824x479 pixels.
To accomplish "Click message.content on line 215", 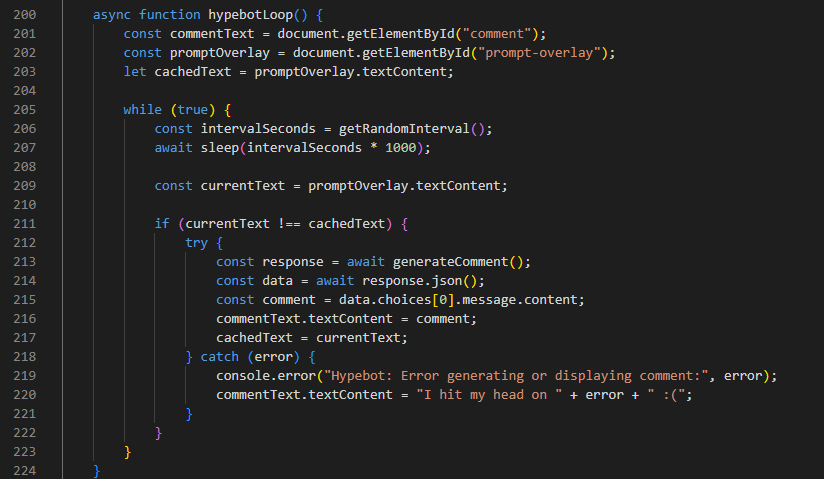I will click(x=520, y=300).
